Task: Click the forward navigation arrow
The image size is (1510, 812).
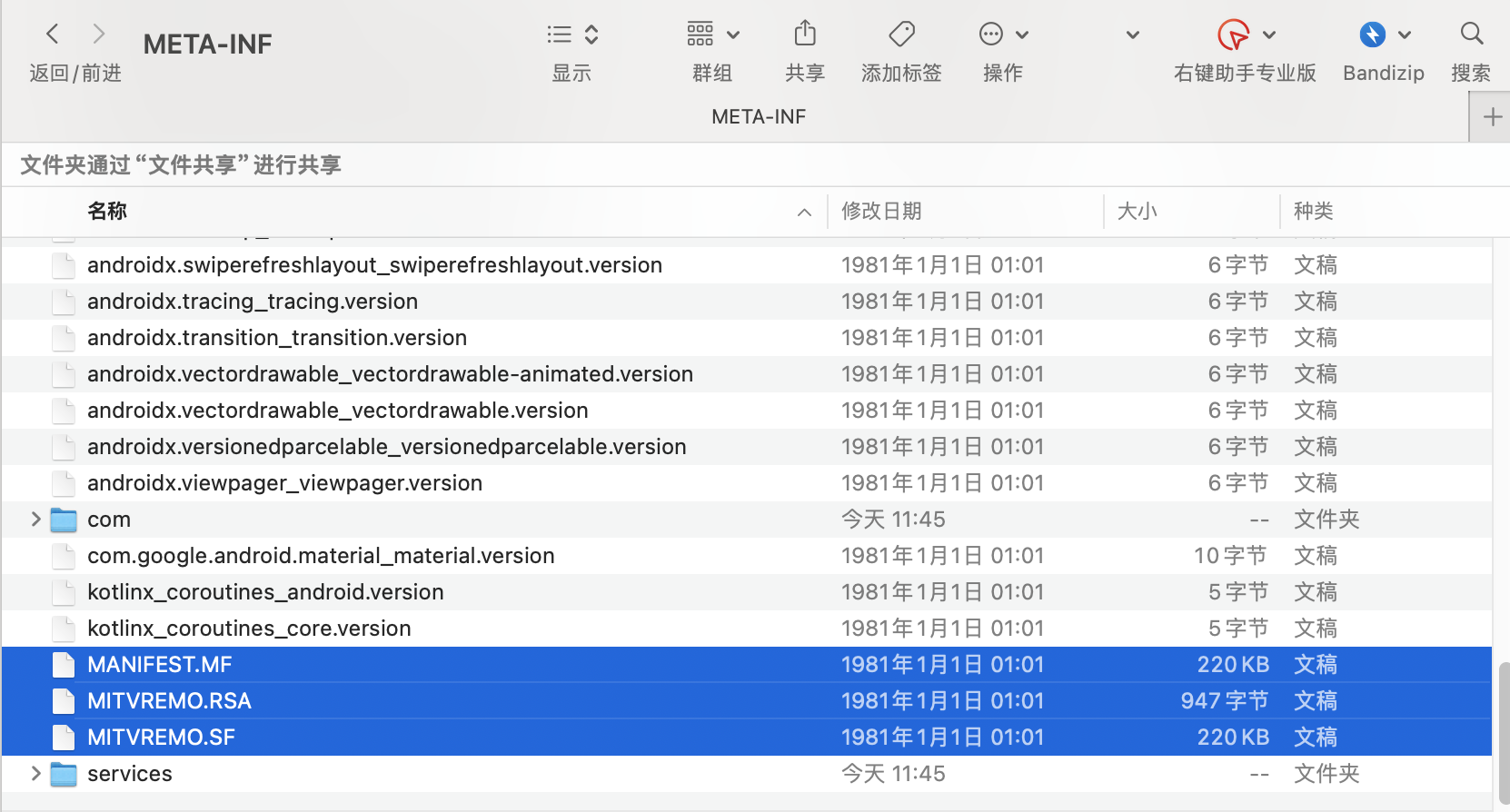Action: point(99,35)
